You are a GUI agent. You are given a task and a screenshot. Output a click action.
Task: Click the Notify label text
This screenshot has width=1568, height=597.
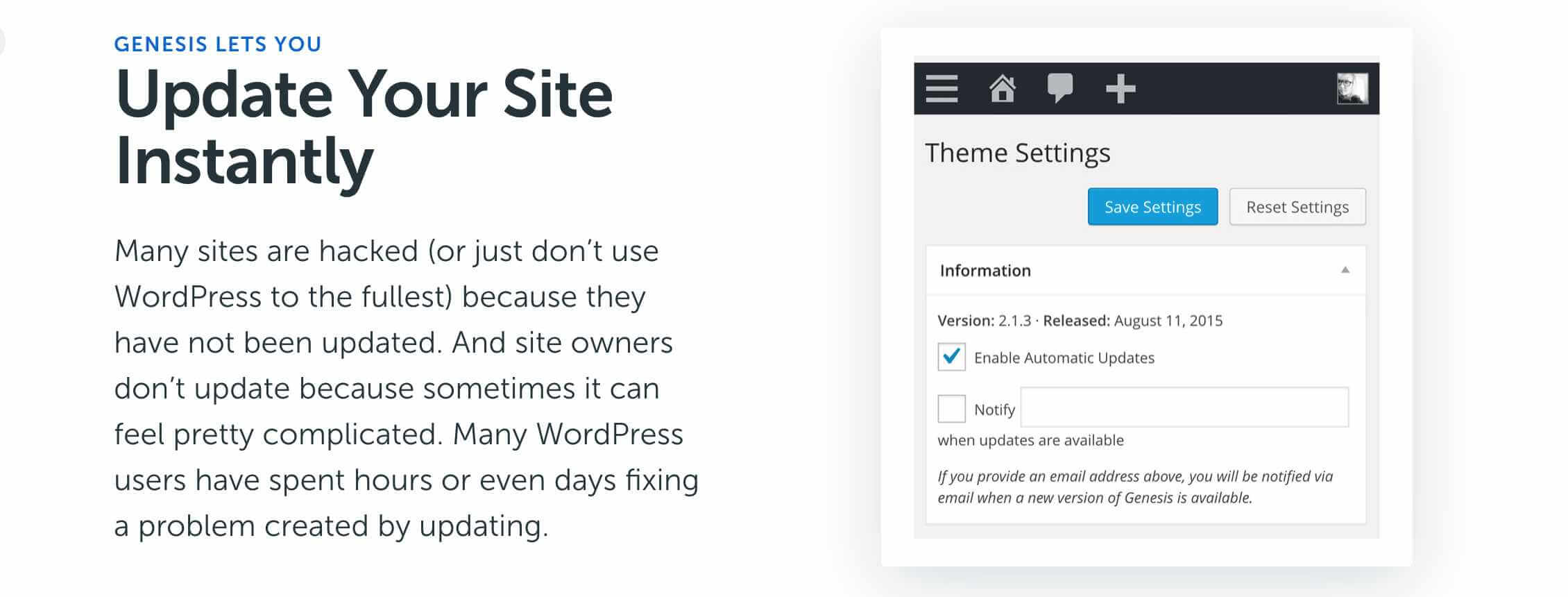pos(994,410)
